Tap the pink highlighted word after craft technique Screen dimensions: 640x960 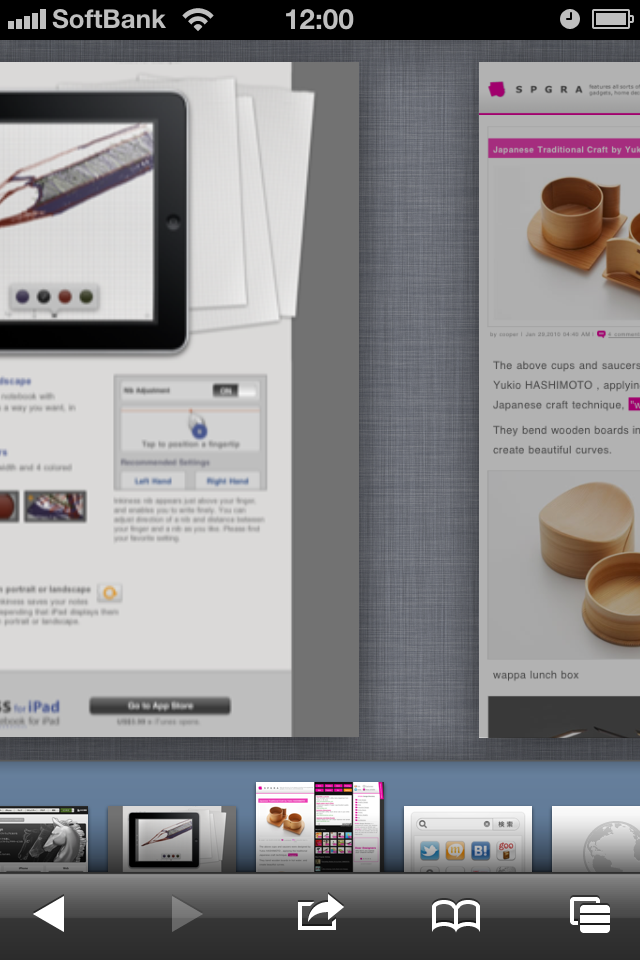[x=634, y=405]
